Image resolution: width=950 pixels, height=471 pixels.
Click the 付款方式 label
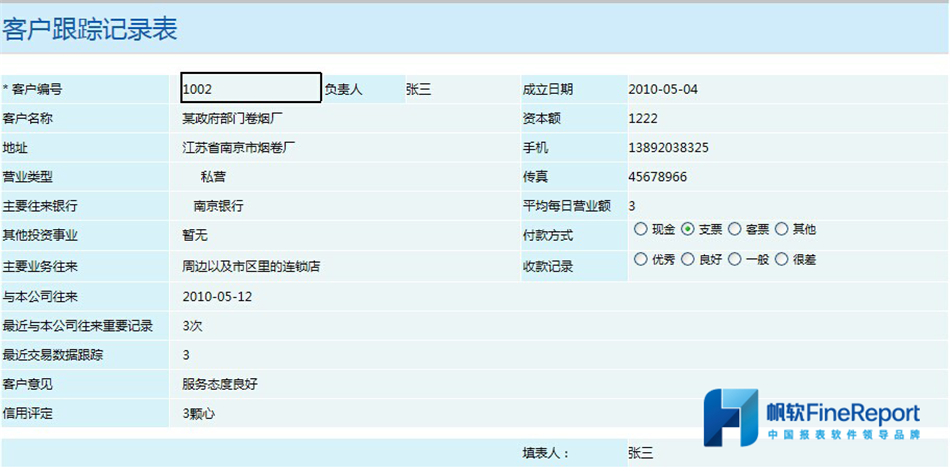click(x=548, y=236)
